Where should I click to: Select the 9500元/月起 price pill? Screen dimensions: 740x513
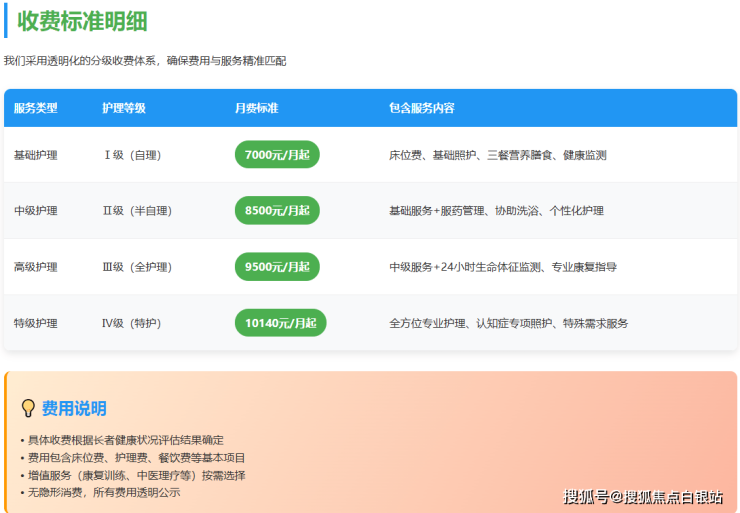pyautogui.click(x=277, y=267)
